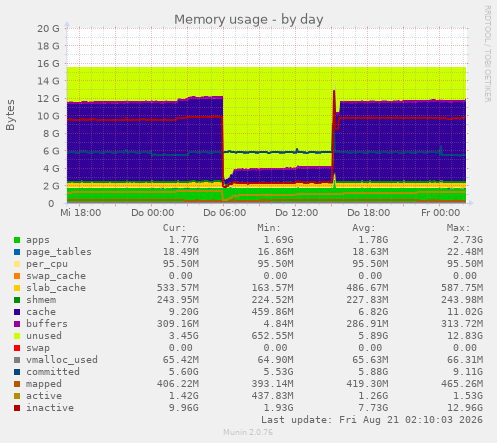This screenshot has width=497, height=443.
Task: Click the 'apps' legend label
Action: (38, 240)
